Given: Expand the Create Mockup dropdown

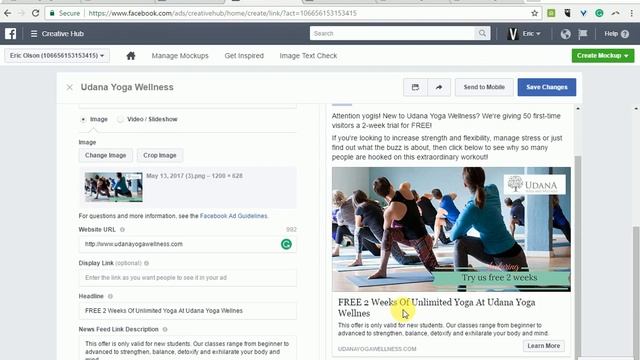Looking at the screenshot, I should pos(603,56).
